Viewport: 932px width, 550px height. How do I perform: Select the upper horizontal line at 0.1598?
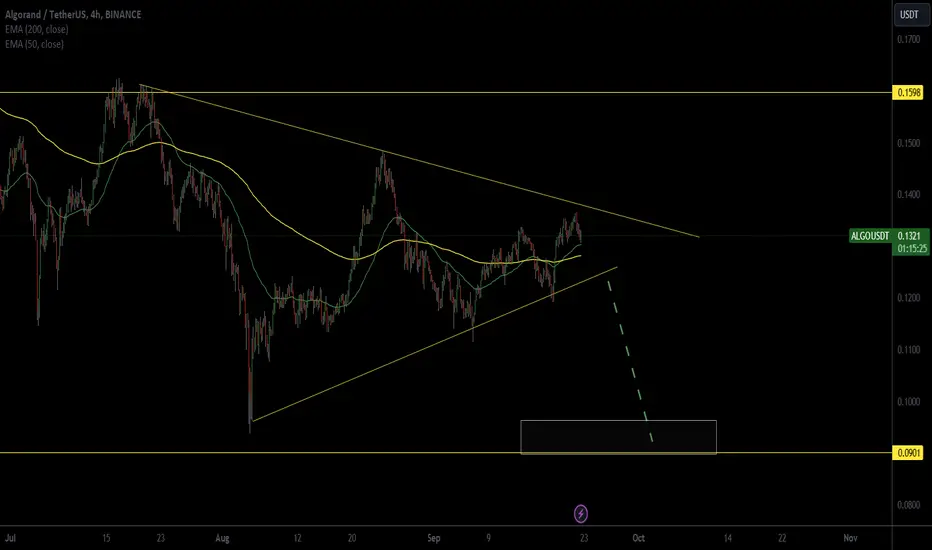[446, 92]
